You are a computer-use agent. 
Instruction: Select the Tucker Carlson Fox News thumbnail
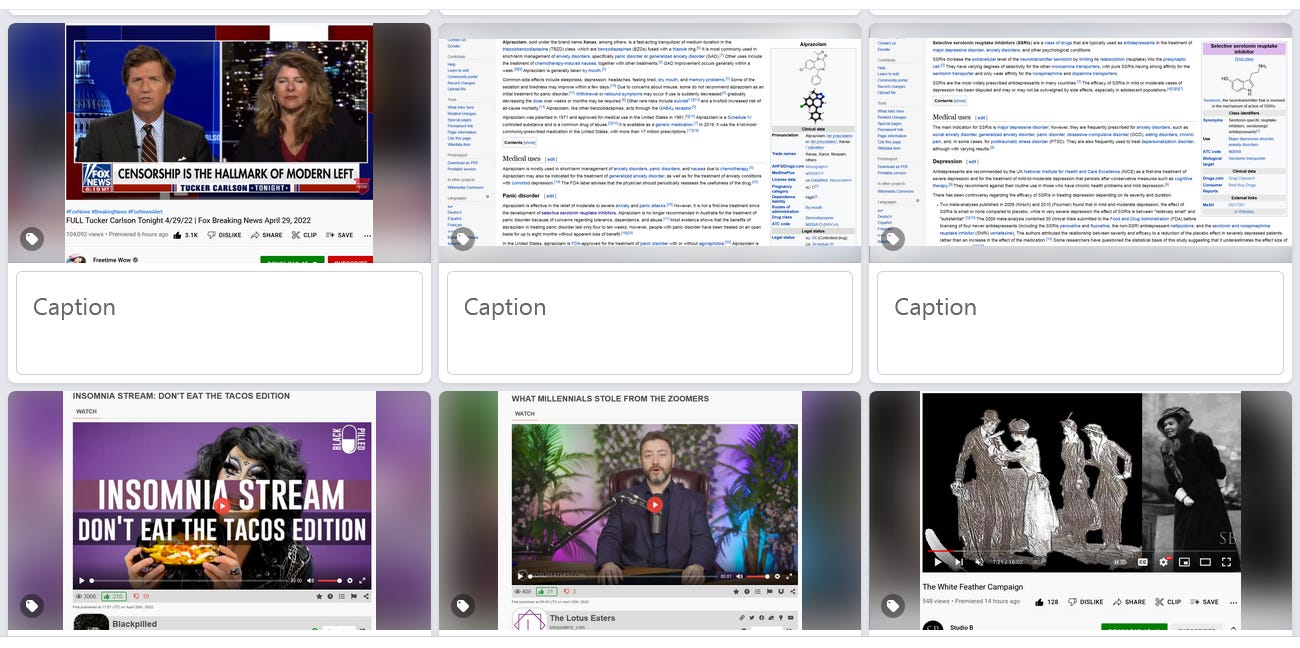219,143
